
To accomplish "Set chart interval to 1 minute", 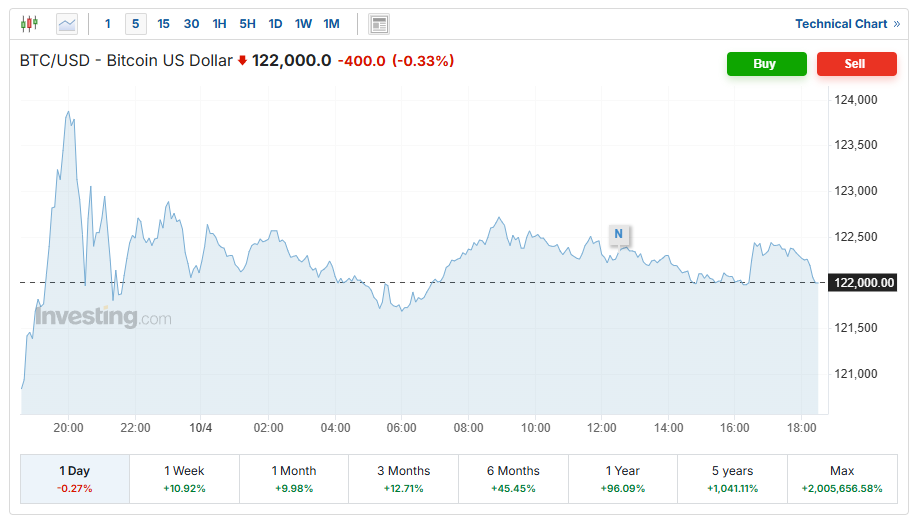I will pyautogui.click(x=108, y=24).
